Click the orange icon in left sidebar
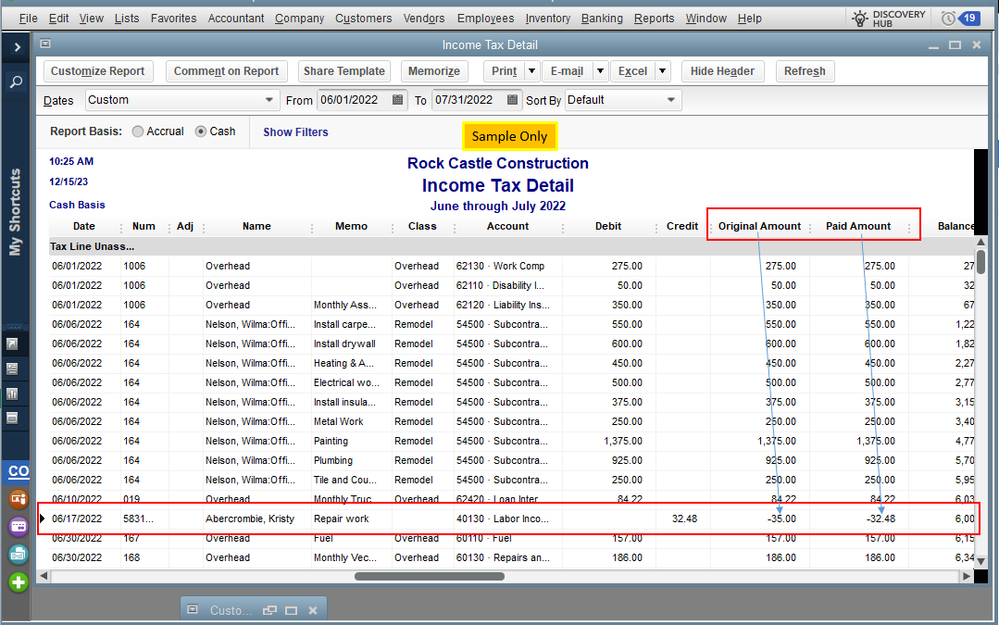Screen dimensions: 999x625 point(18,499)
